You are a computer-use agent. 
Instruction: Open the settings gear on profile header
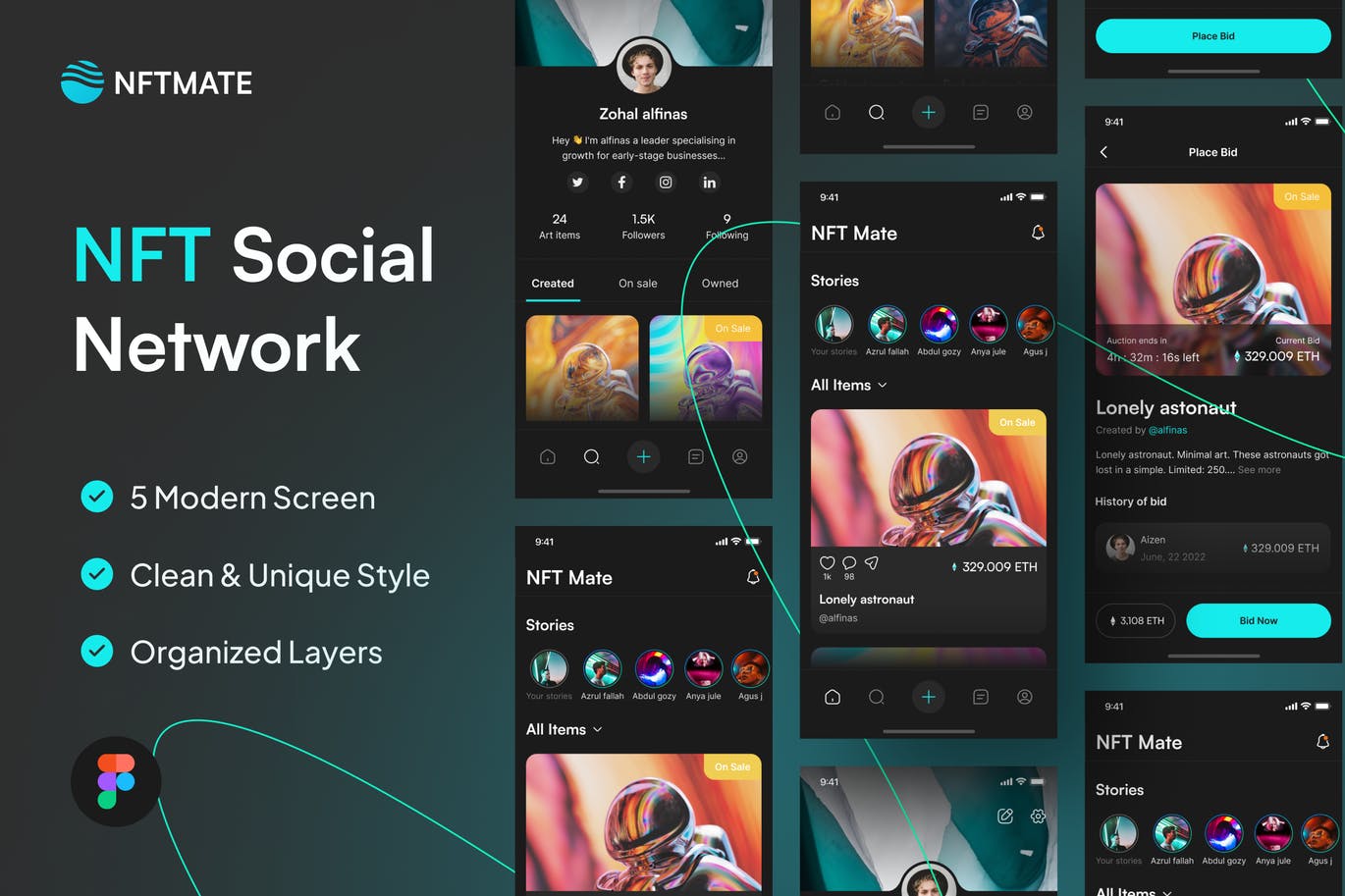click(x=1038, y=817)
